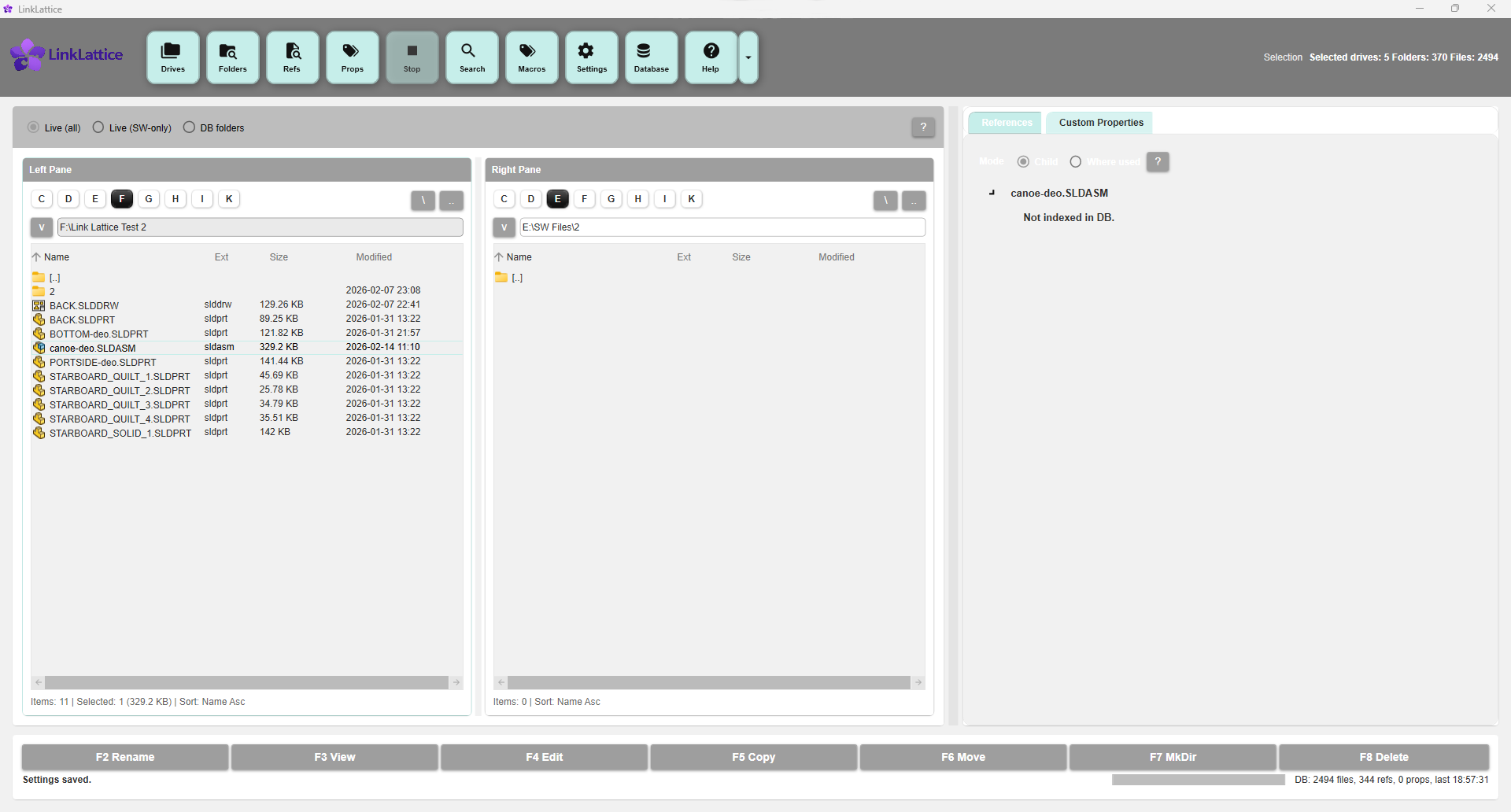Click the F8 Delete button
This screenshot has width=1511, height=812.
(1384, 757)
